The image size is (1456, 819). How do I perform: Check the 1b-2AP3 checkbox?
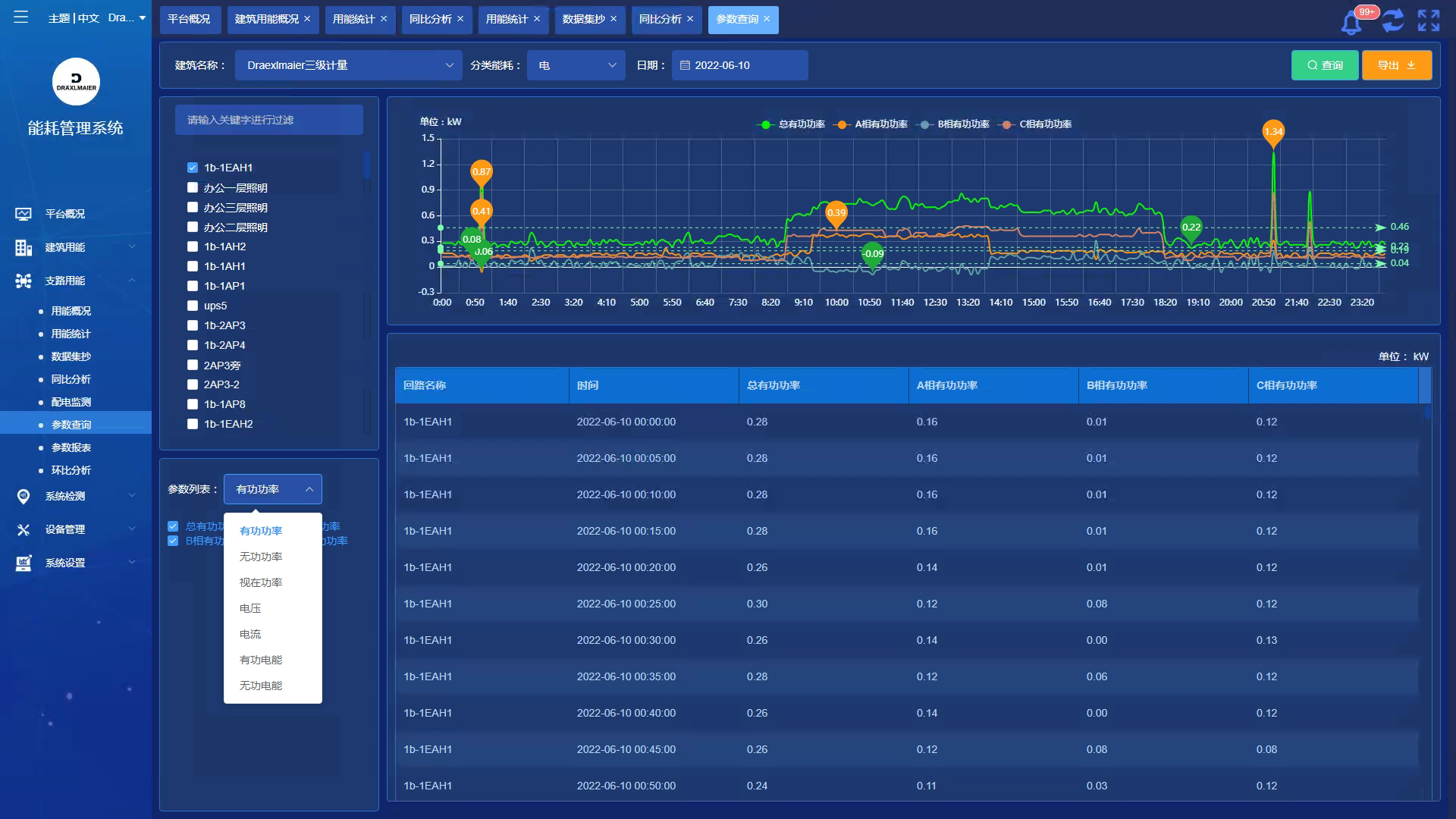pos(193,325)
